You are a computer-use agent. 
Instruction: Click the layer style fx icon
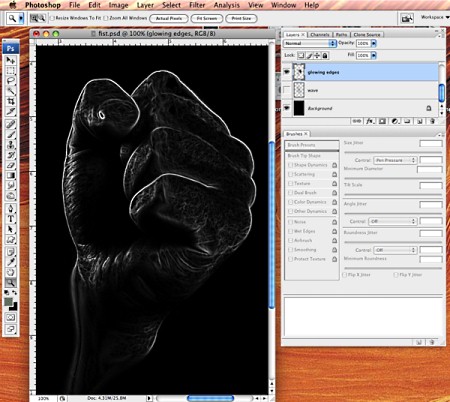point(370,121)
